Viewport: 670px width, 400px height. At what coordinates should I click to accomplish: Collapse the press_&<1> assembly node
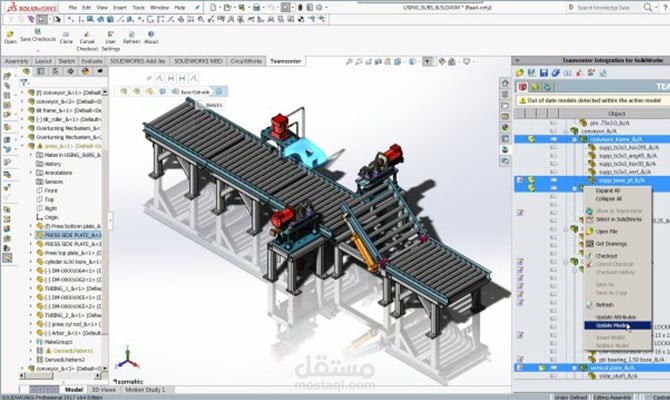(x=22, y=146)
